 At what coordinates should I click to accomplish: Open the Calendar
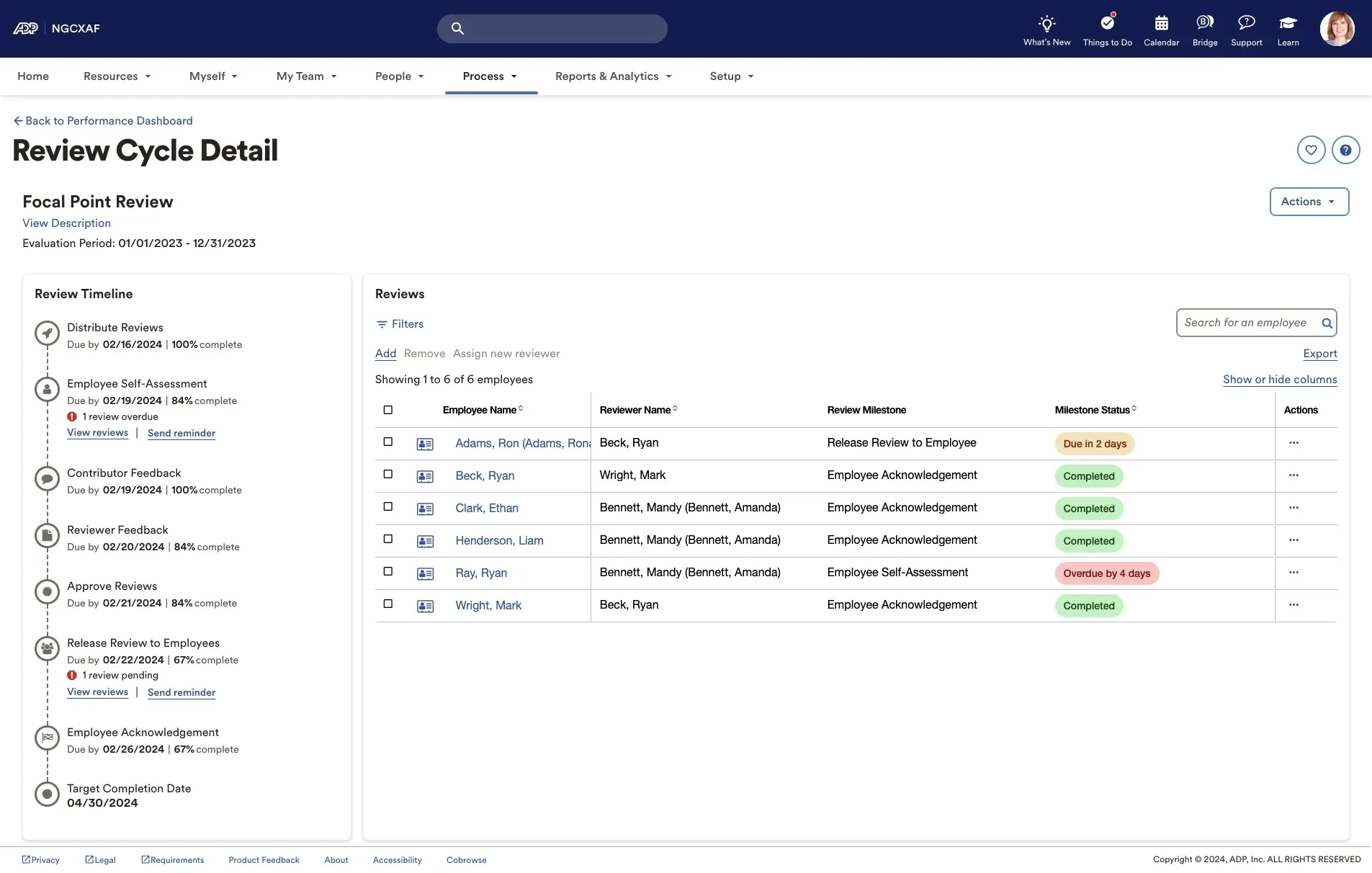click(x=1160, y=29)
